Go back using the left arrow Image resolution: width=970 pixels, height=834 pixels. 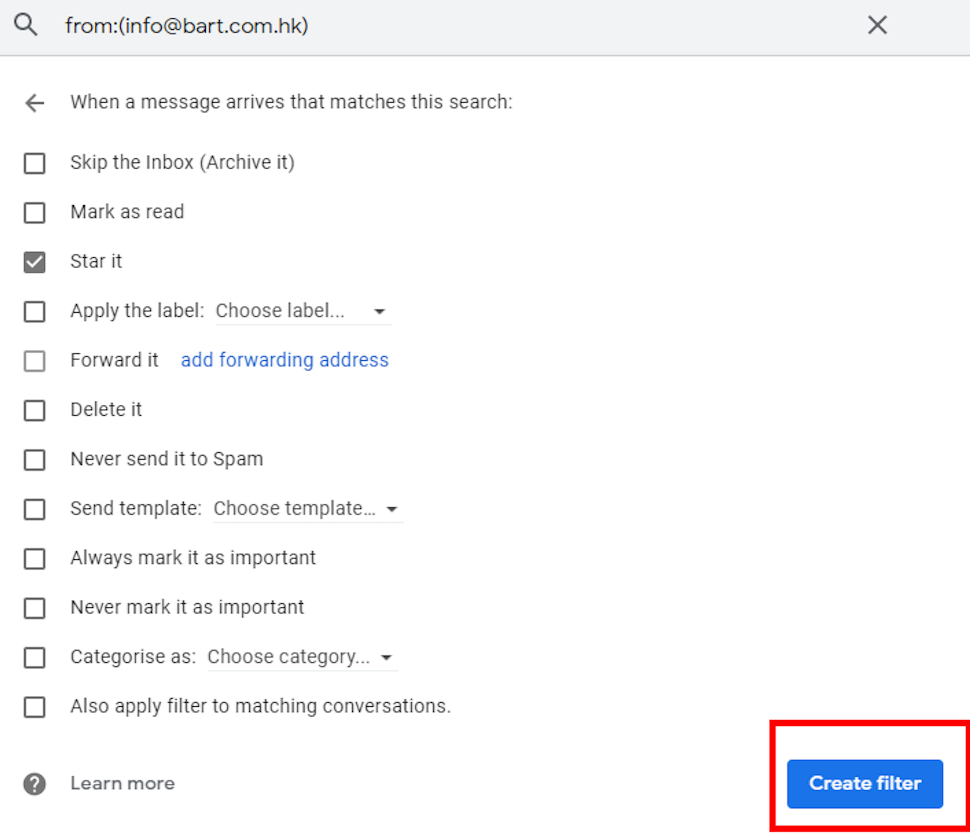coord(35,103)
